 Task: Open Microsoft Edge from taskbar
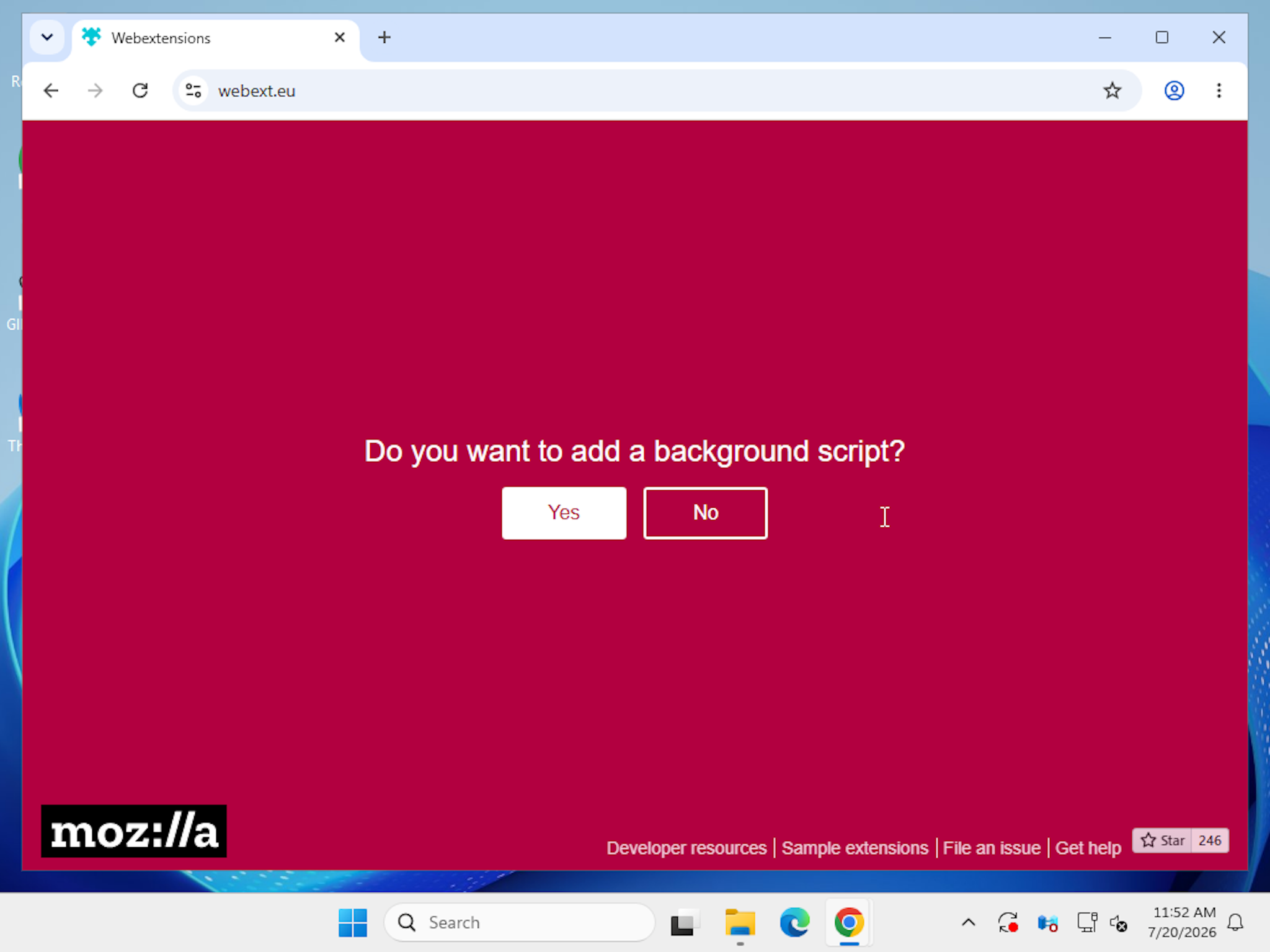pos(794,922)
